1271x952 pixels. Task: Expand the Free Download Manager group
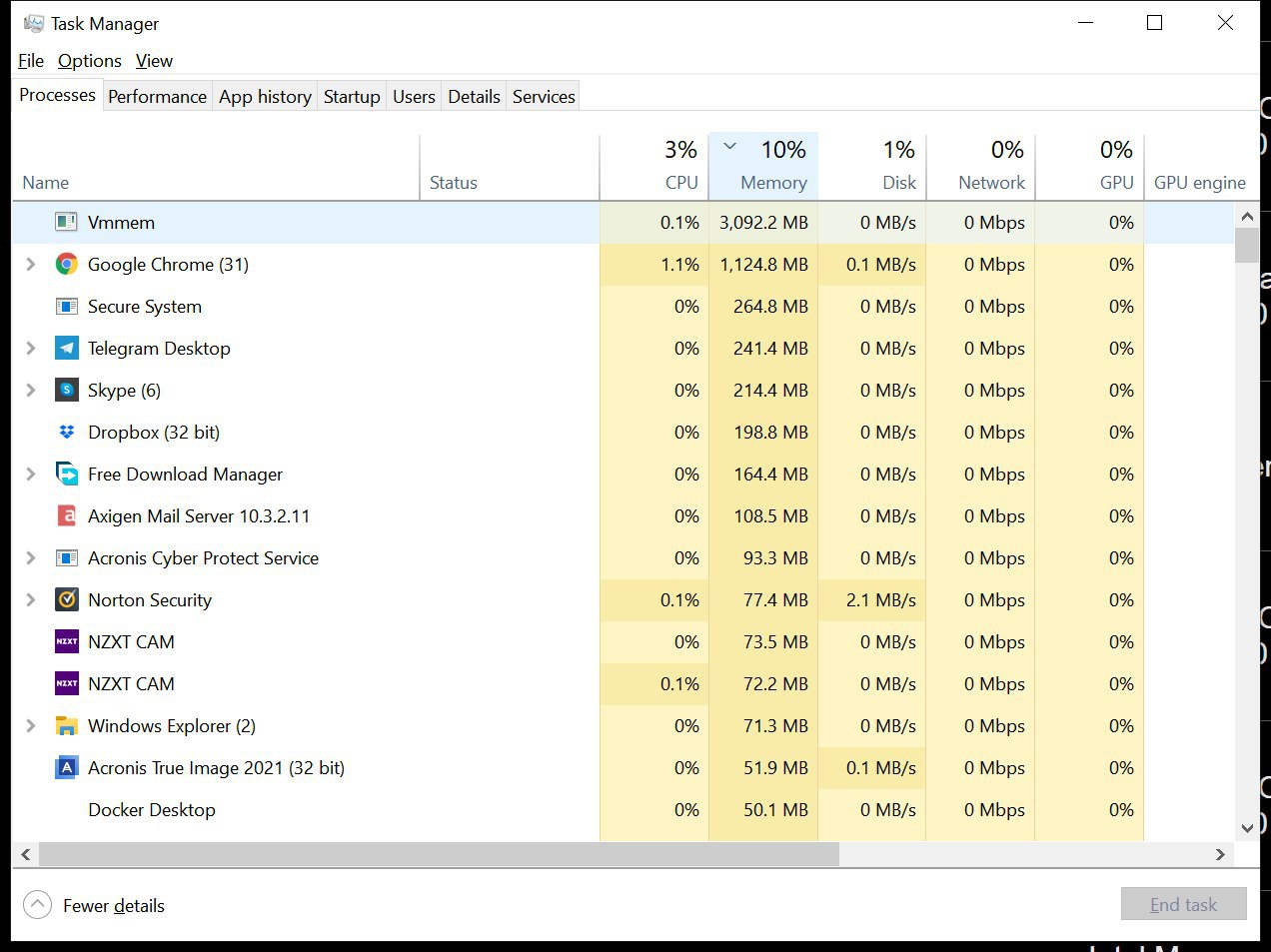point(31,475)
